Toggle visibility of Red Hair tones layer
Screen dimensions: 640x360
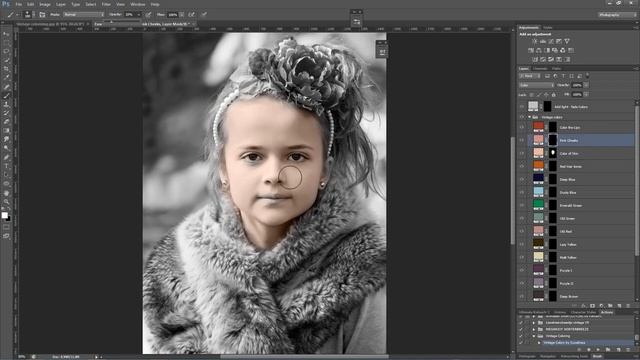(x=522, y=167)
